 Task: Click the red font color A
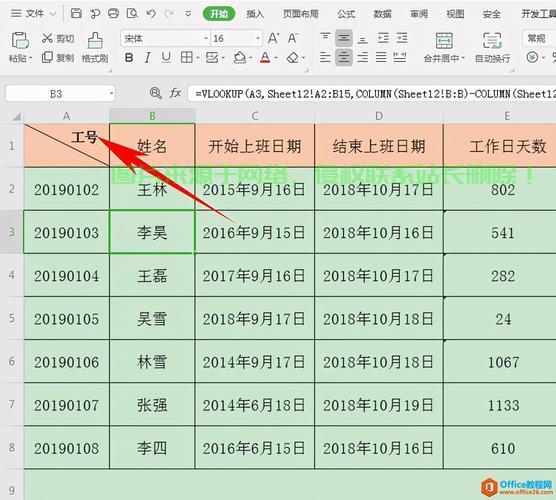pos(265,57)
